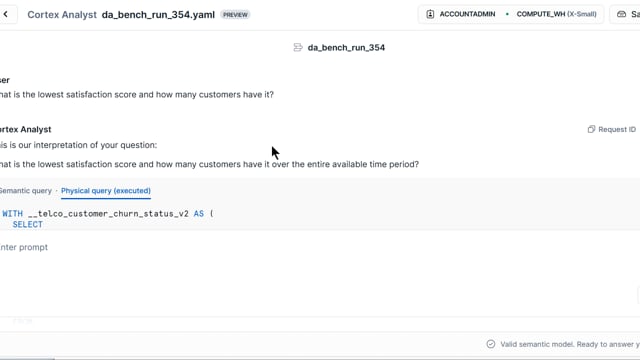
Task: Click the green warehouse status dot
Action: 507,14
